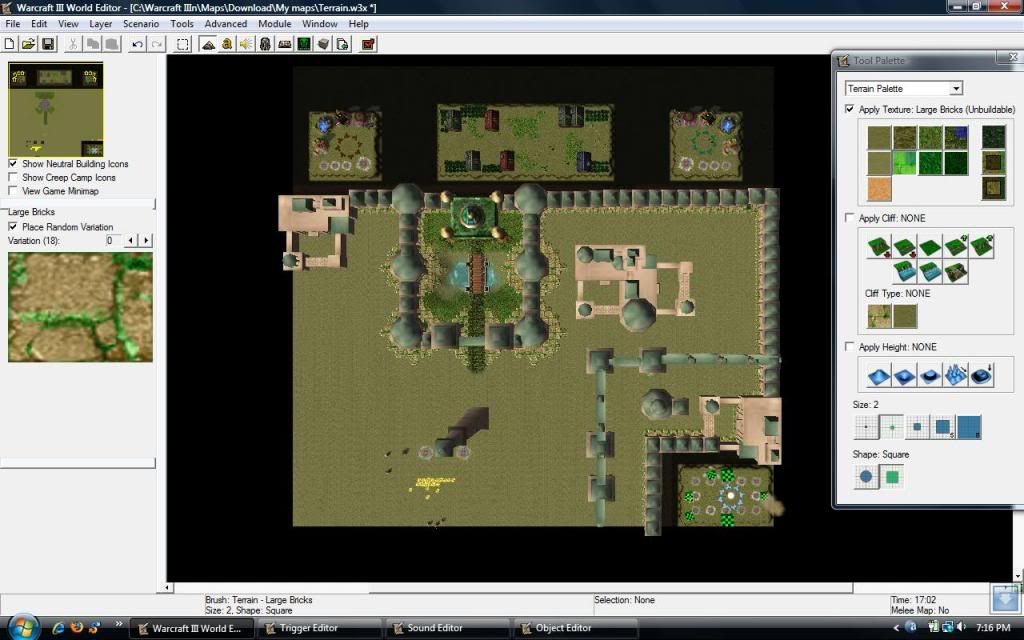
Task: Choose brush size 2 in the palette
Action: click(891, 427)
